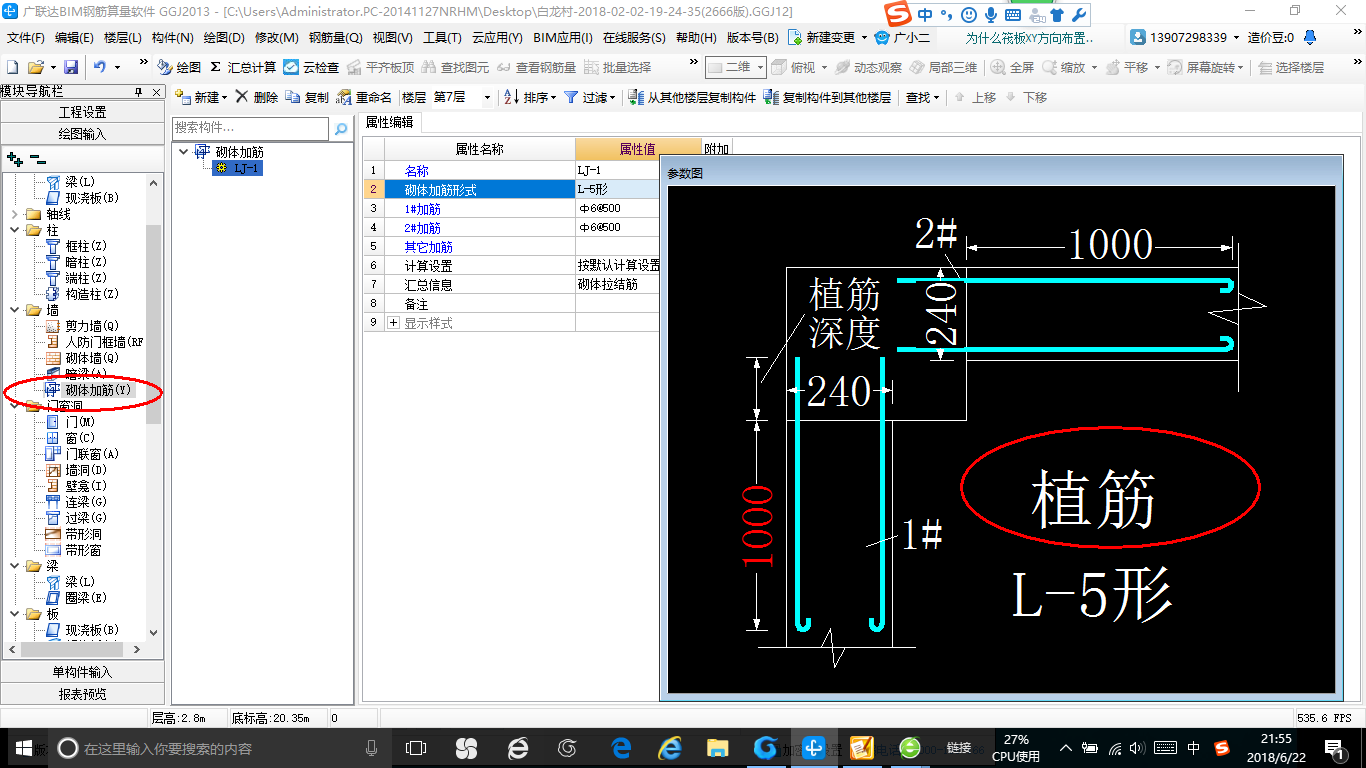Click the search magnifier icon beside 搜索构件
This screenshot has height=768, width=1366.
pos(341,128)
